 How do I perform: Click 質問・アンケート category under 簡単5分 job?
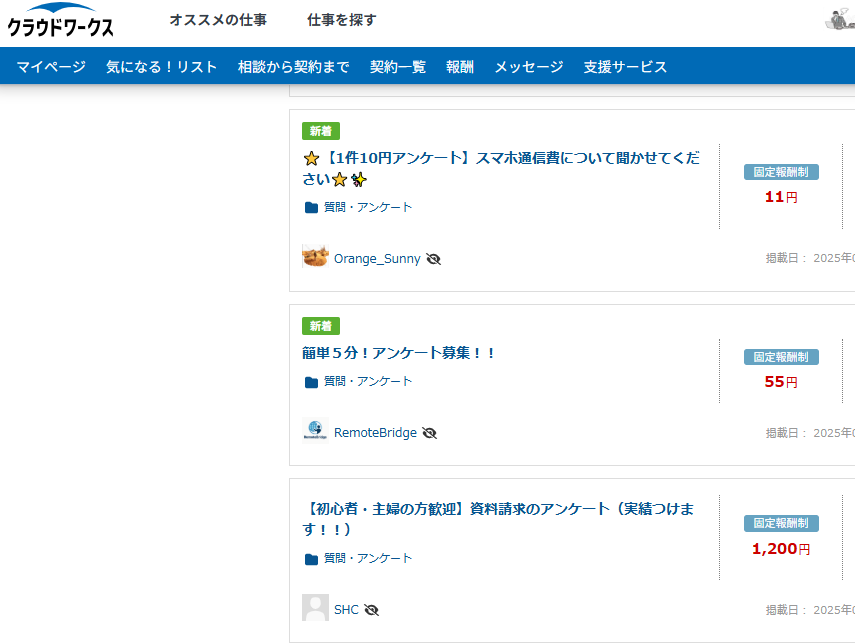click(x=368, y=381)
